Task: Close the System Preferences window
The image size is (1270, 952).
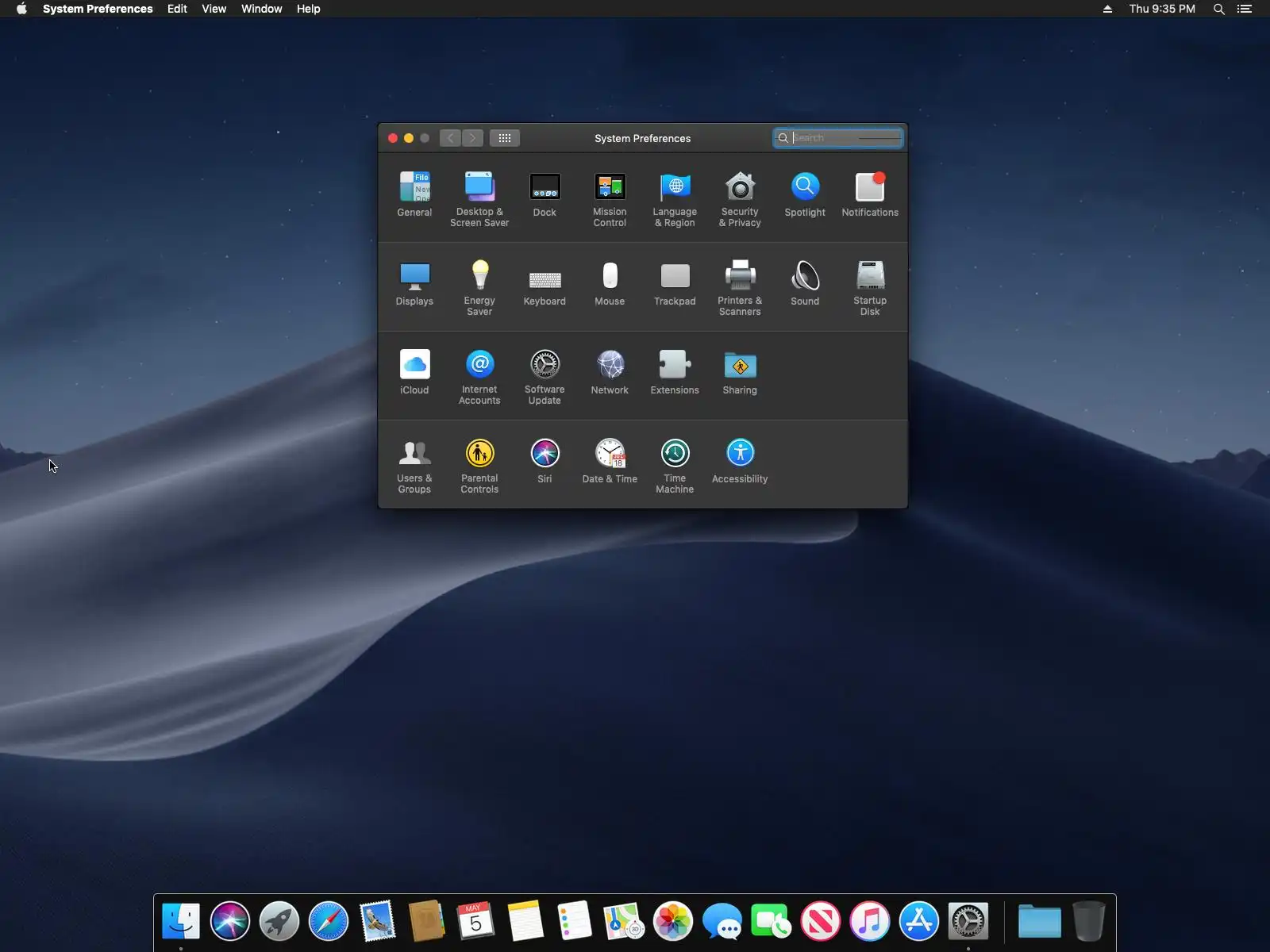Action: coord(392,138)
